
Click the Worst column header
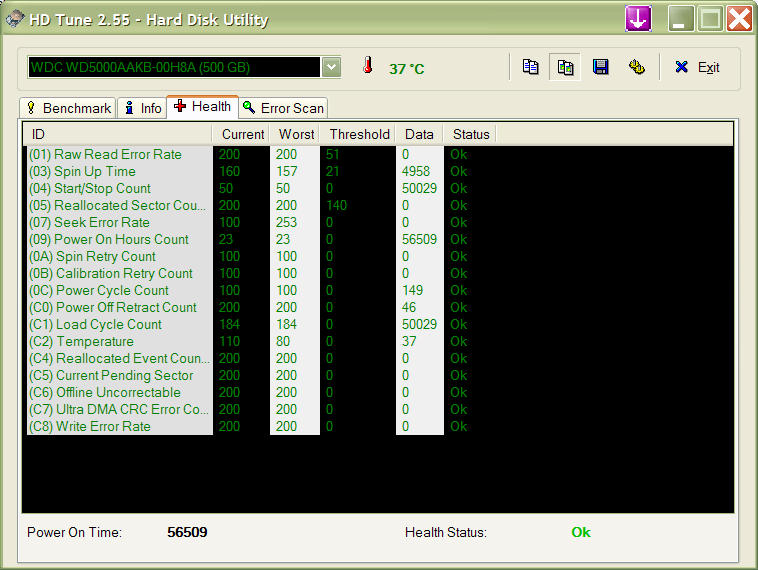pyautogui.click(x=295, y=134)
